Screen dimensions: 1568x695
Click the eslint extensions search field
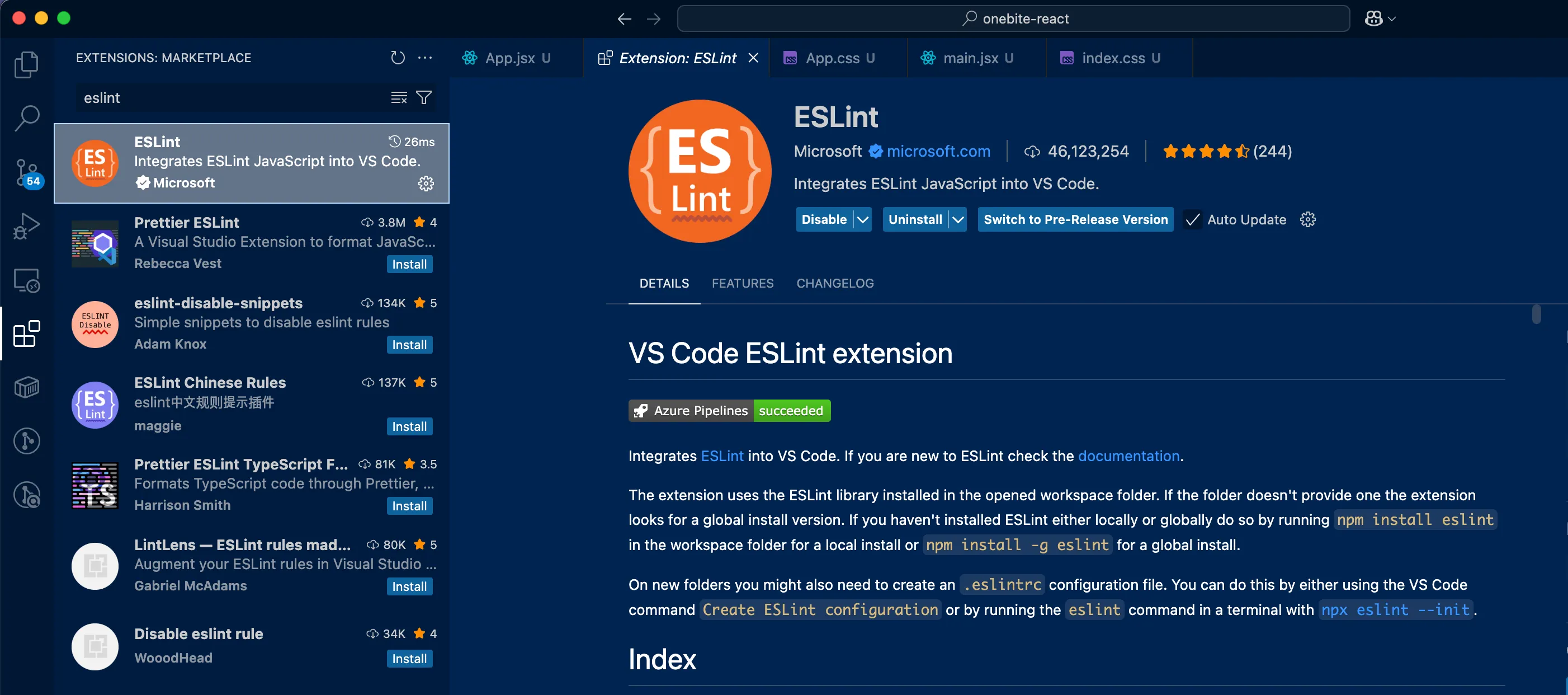[x=232, y=97]
